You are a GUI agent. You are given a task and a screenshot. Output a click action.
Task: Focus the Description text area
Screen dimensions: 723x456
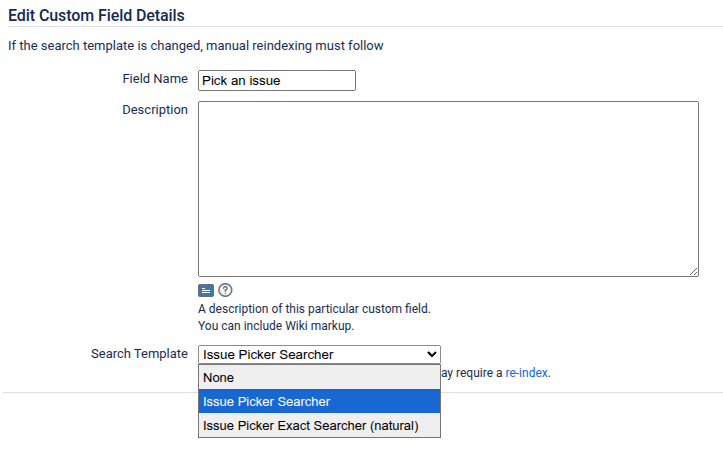tap(448, 188)
